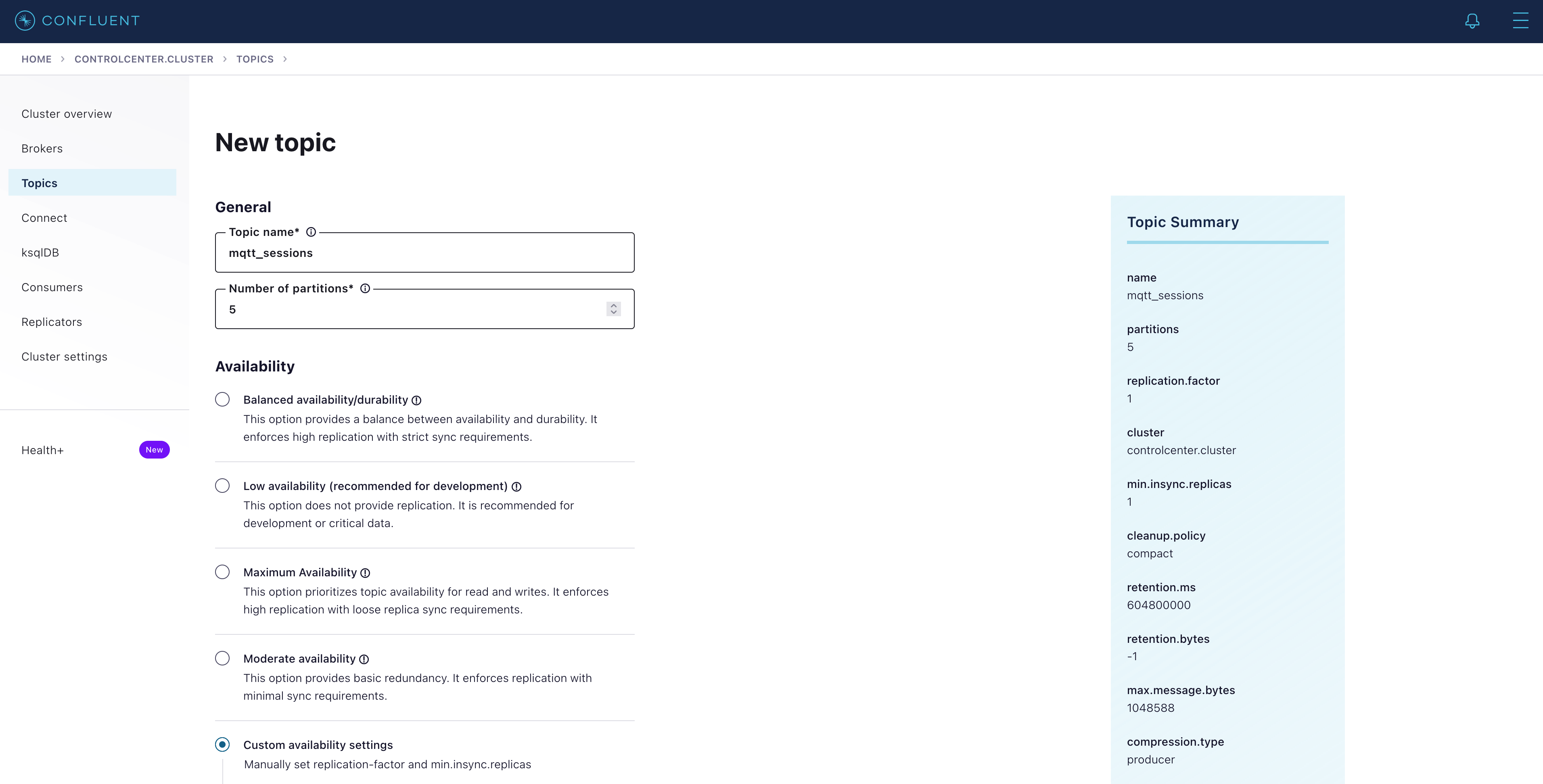Click the Confluent logo icon
This screenshot has height=784, width=1543.
[25, 21]
